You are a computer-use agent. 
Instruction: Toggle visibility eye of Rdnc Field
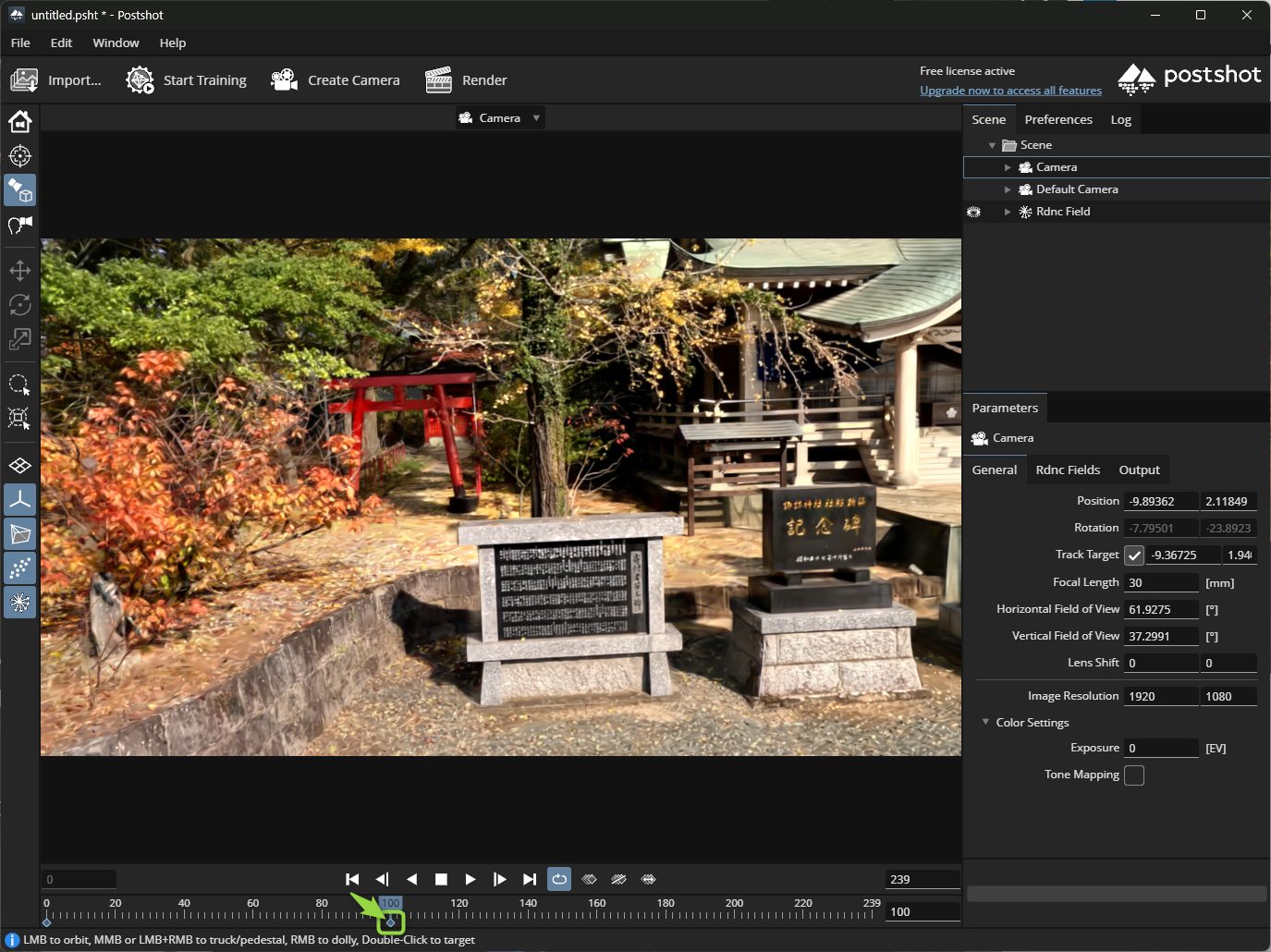coord(973,212)
